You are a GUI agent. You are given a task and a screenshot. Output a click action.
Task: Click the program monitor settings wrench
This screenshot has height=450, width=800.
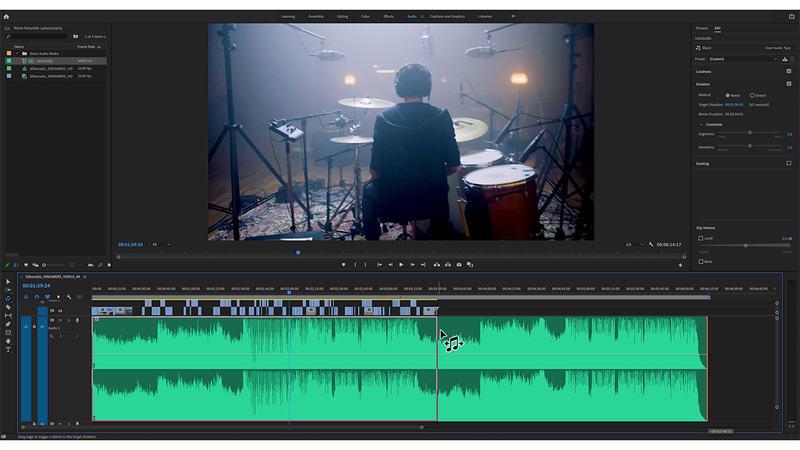(x=651, y=245)
